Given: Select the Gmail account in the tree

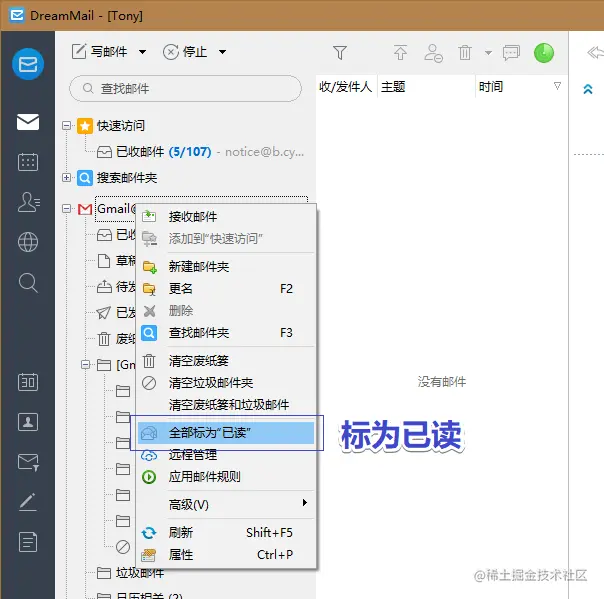Looking at the screenshot, I should [116, 209].
